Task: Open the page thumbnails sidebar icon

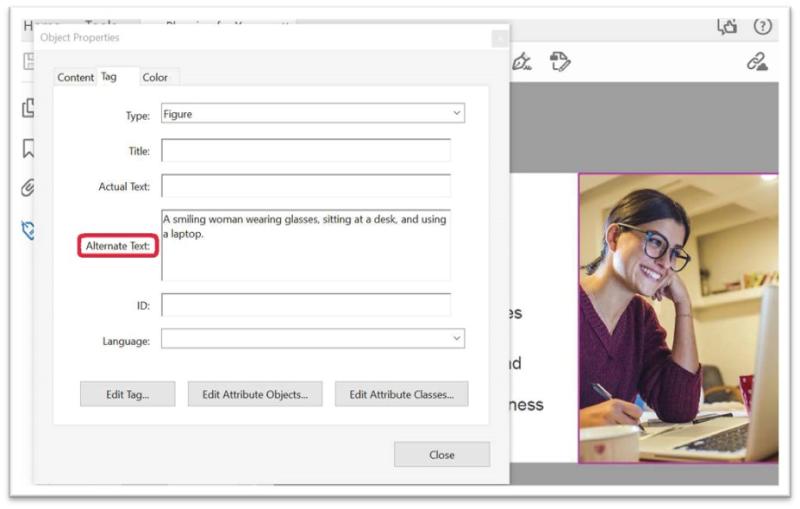Action: point(29,108)
